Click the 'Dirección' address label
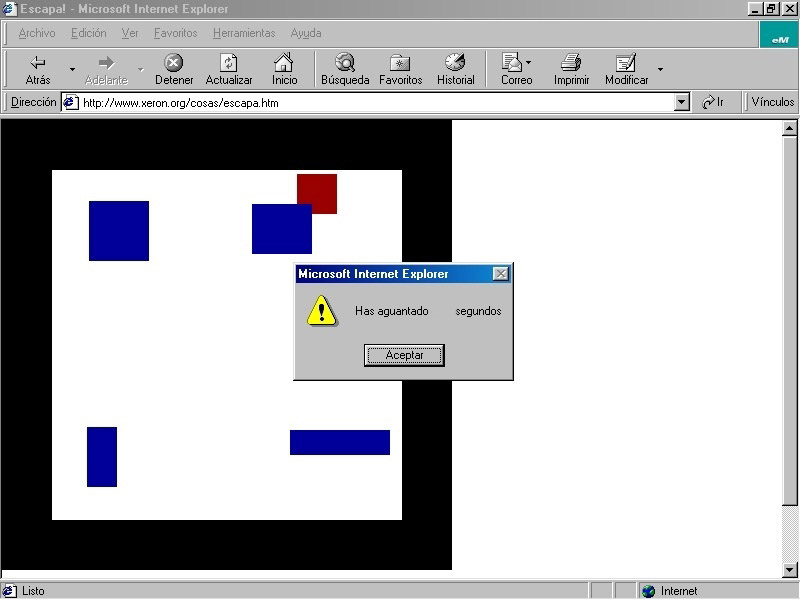Image resolution: width=800 pixels, height=600 pixels. pyautogui.click(x=34, y=102)
